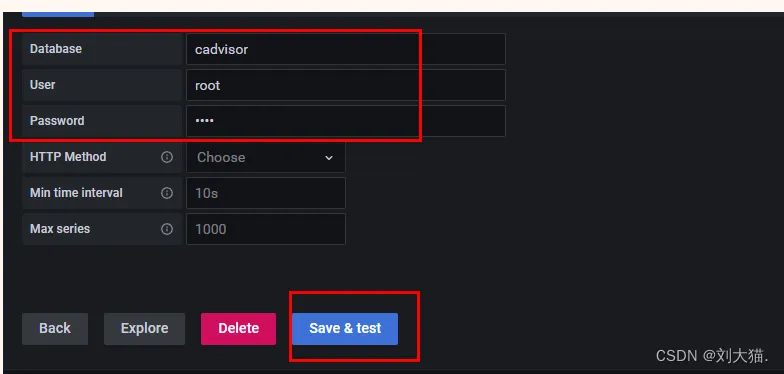Click the info icon beside Max series
784x374 pixels.
click(x=166, y=229)
